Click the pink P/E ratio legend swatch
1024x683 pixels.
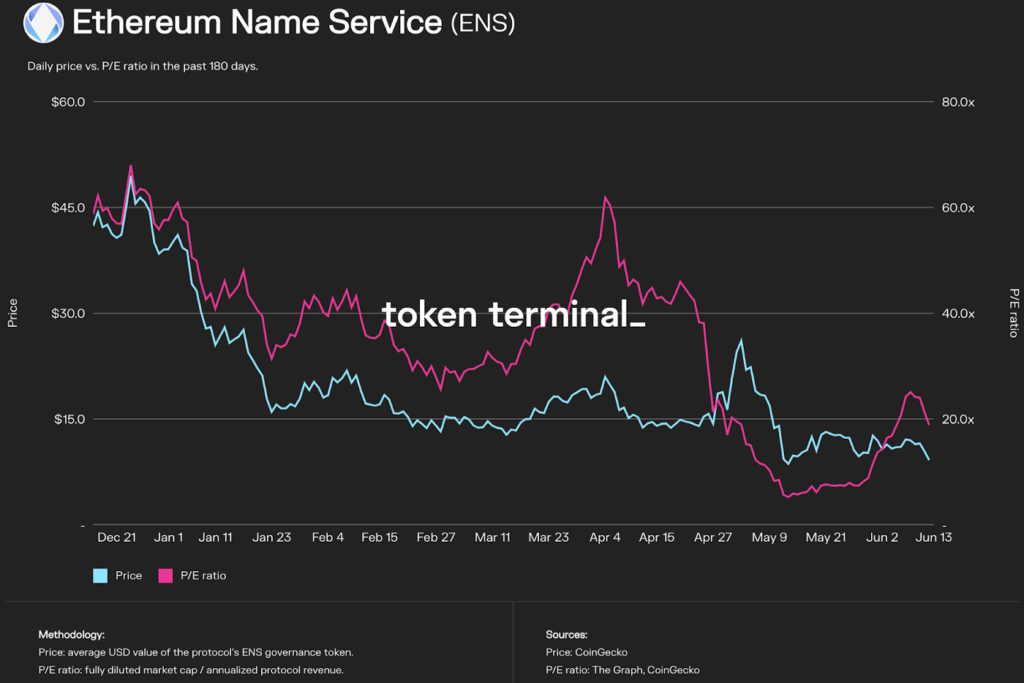pyautogui.click(x=166, y=575)
